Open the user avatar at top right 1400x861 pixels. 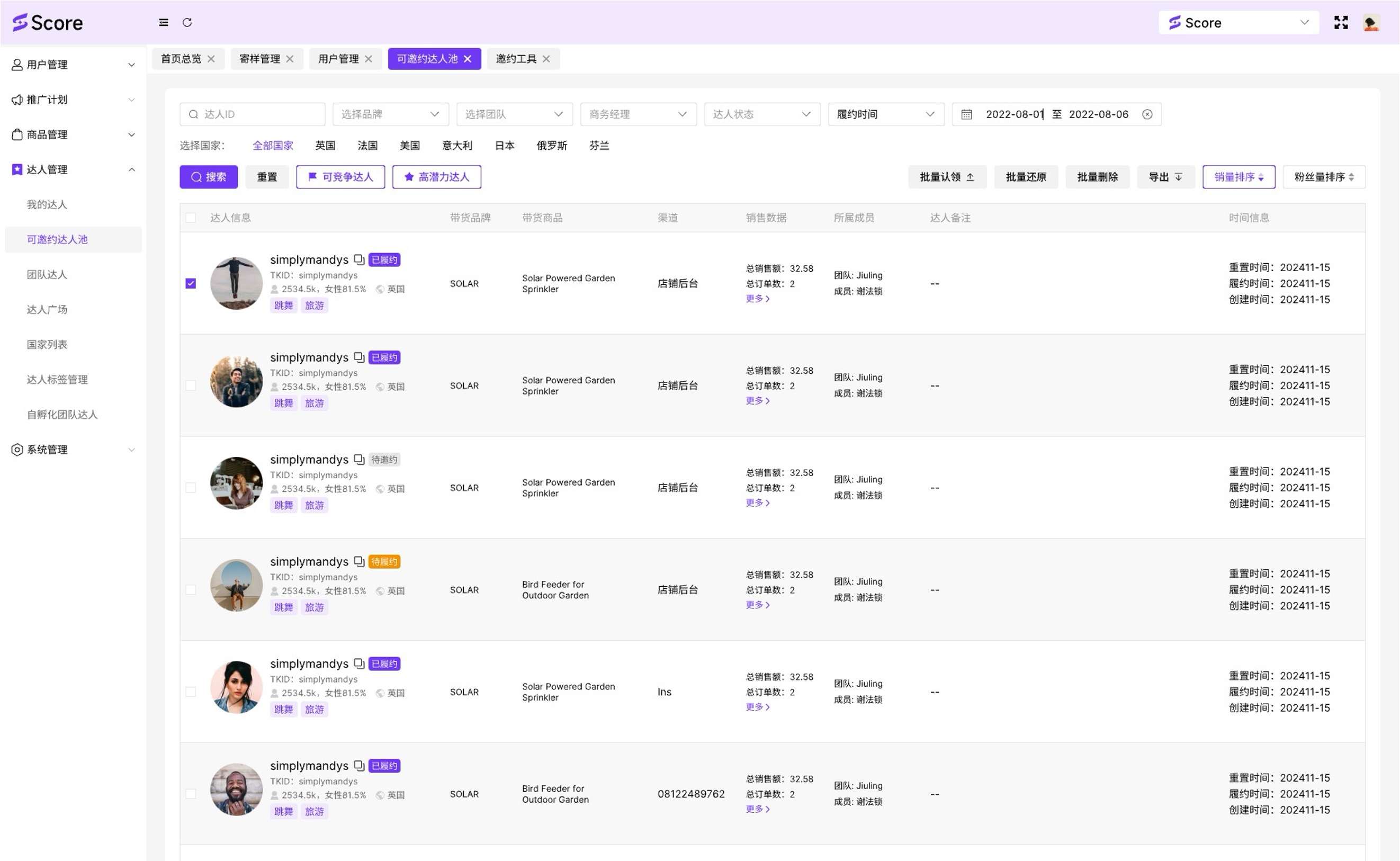click(x=1371, y=22)
